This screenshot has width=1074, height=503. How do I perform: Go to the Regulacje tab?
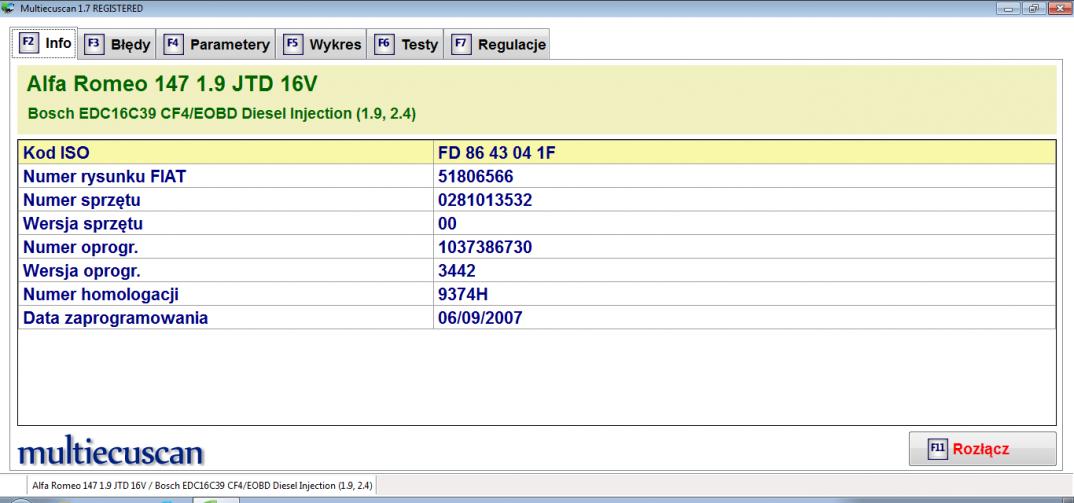pyautogui.click(x=497, y=45)
